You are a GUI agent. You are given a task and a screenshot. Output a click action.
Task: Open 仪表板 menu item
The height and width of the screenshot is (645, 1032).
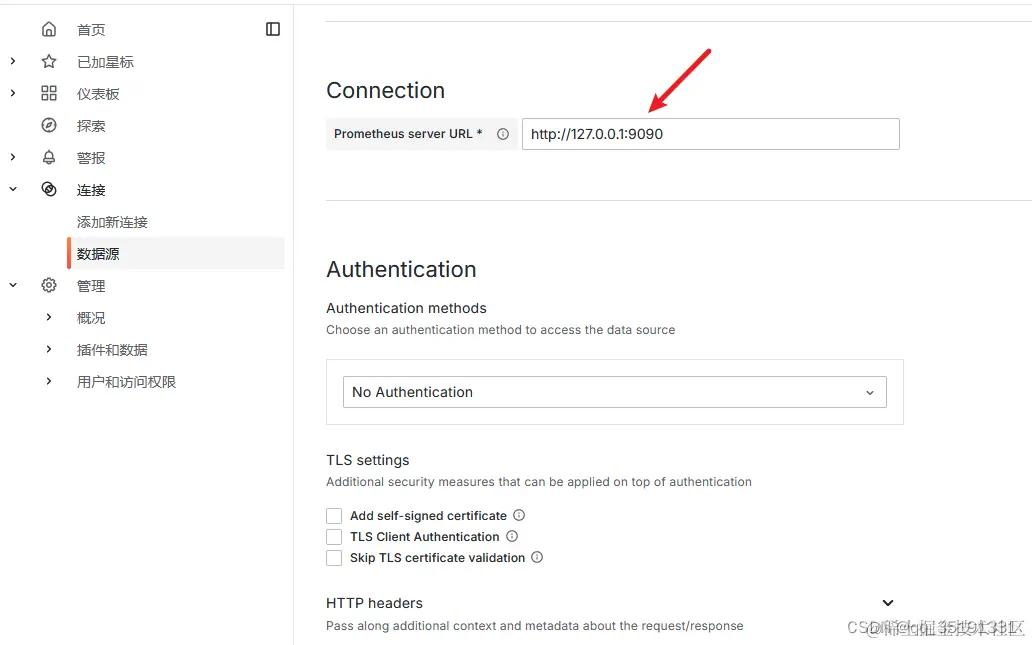[x=98, y=94]
